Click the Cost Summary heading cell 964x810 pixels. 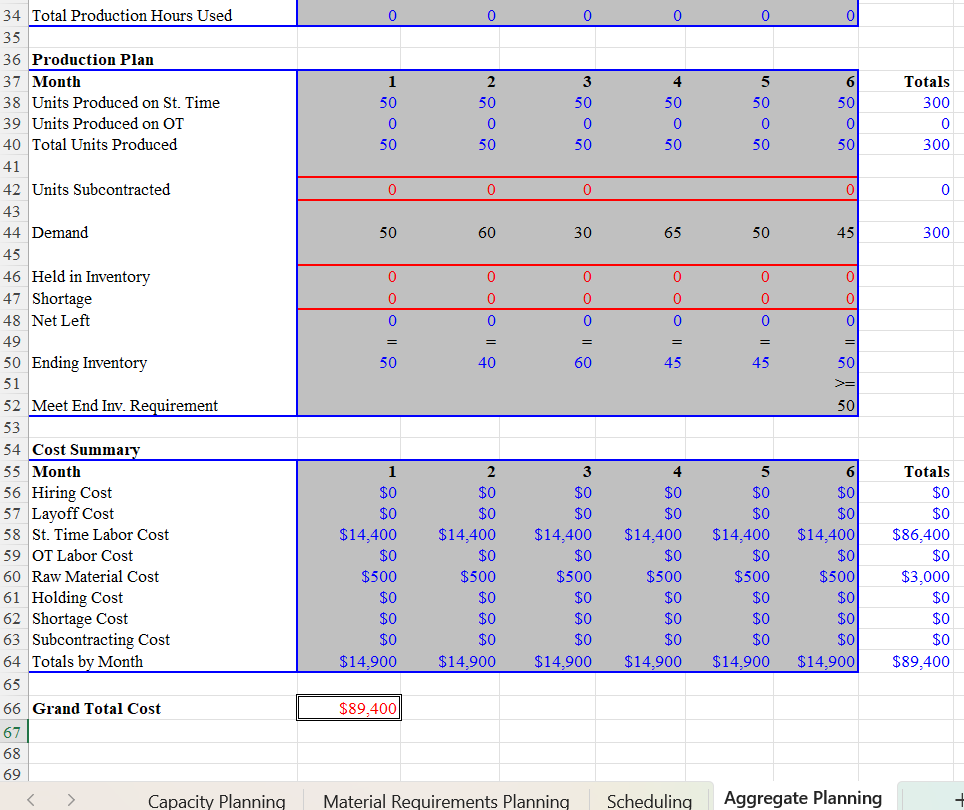[x=86, y=450]
